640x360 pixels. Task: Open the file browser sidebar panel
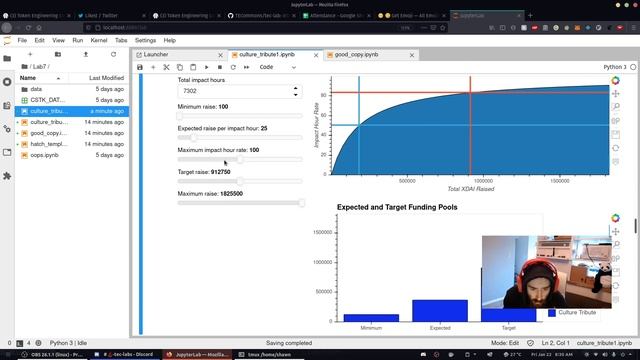pos(7,58)
